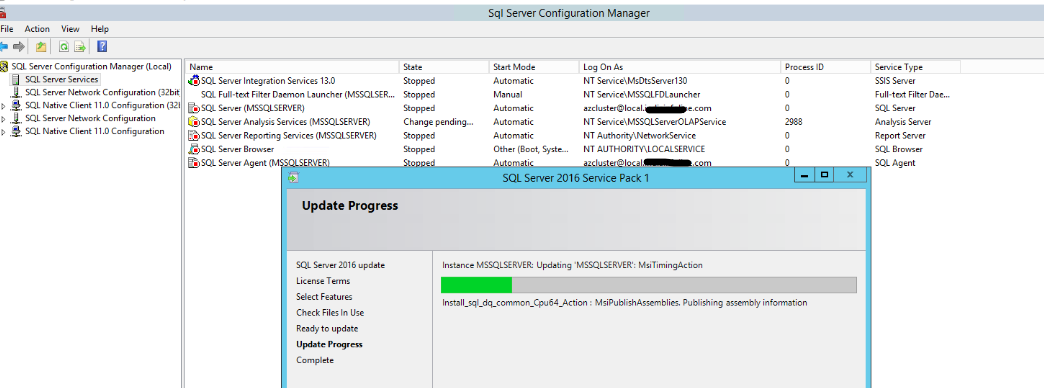
Task: Open Help via the blue question mark icon
Action: [x=102, y=47]
